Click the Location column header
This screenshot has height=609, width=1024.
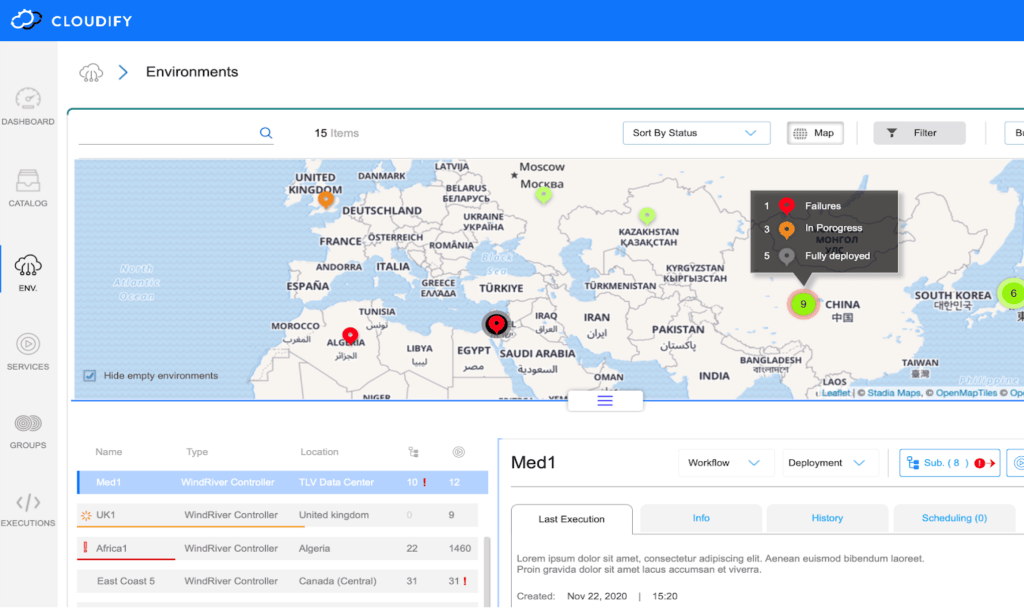click(319, 452)
